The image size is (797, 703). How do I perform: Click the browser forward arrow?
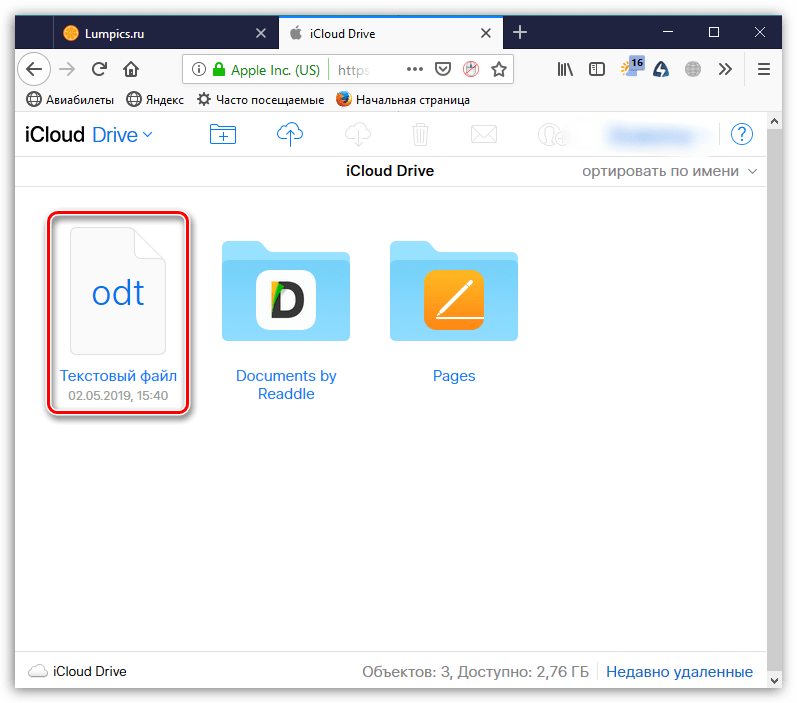(67, 69)
